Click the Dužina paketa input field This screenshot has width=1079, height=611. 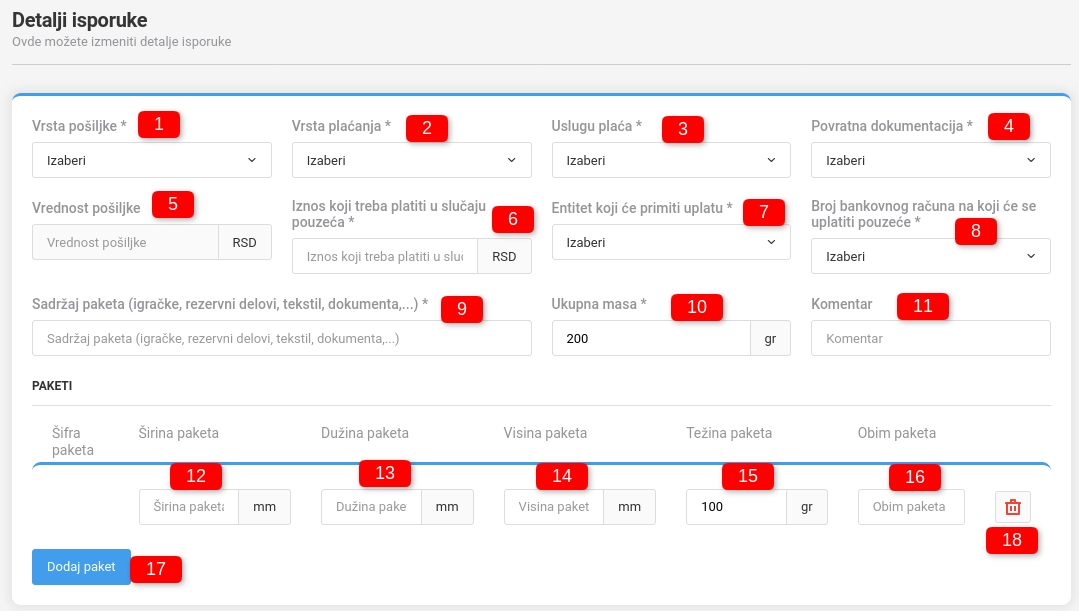371,507
